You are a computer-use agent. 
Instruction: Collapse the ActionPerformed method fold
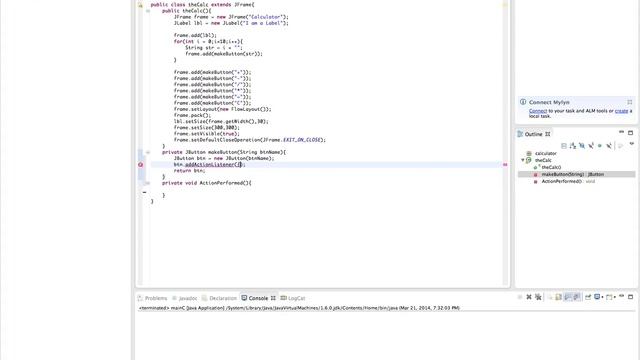click(148, 183)
